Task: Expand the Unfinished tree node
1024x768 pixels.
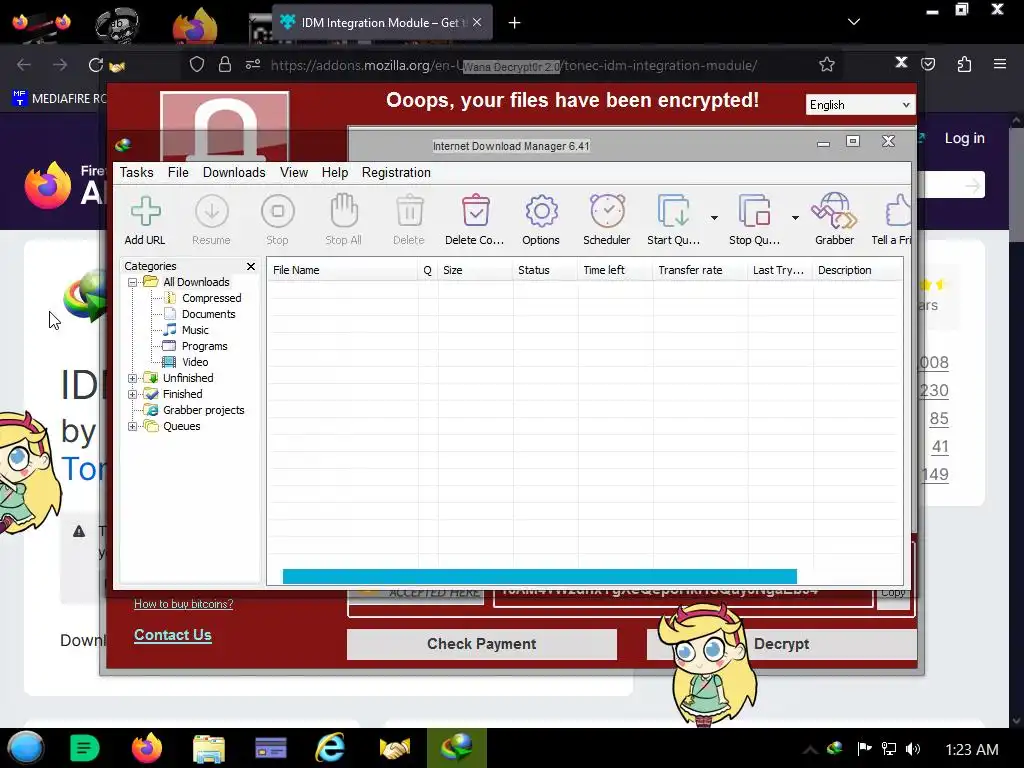Action: pyautogui.click(x=133, y=378)
